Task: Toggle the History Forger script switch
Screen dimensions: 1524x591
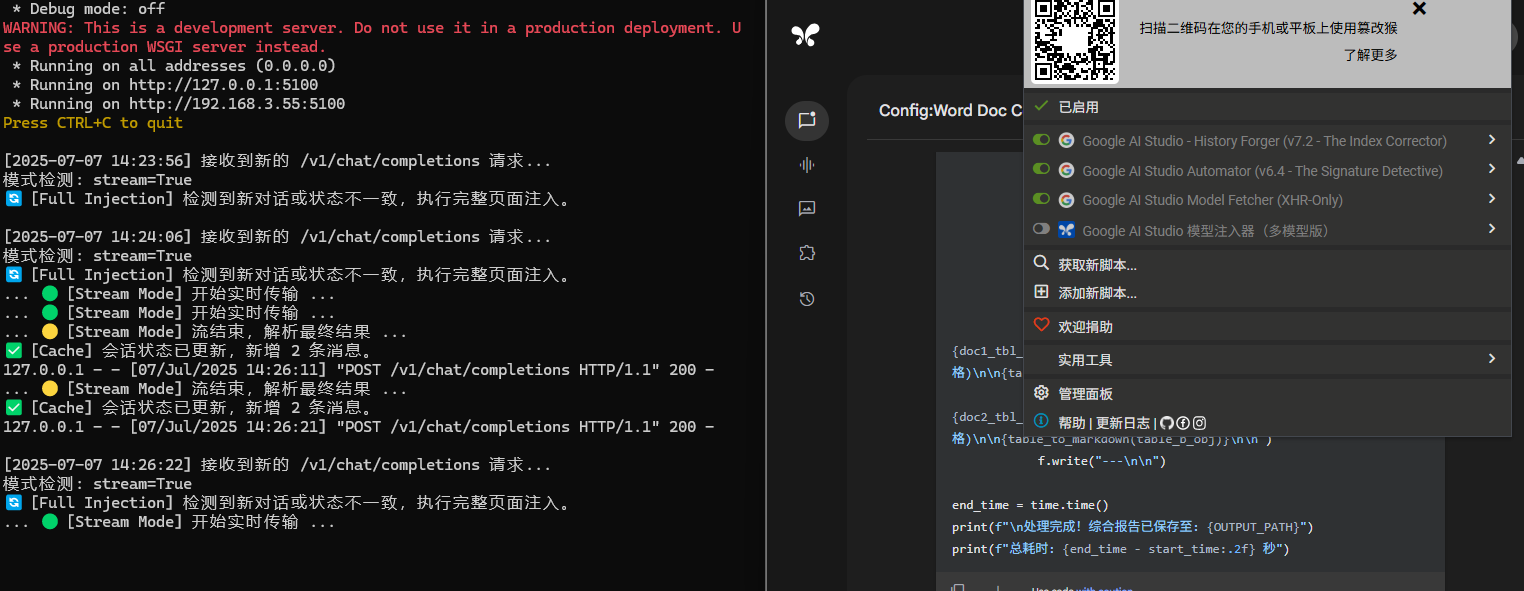Action: (1041, 141)
